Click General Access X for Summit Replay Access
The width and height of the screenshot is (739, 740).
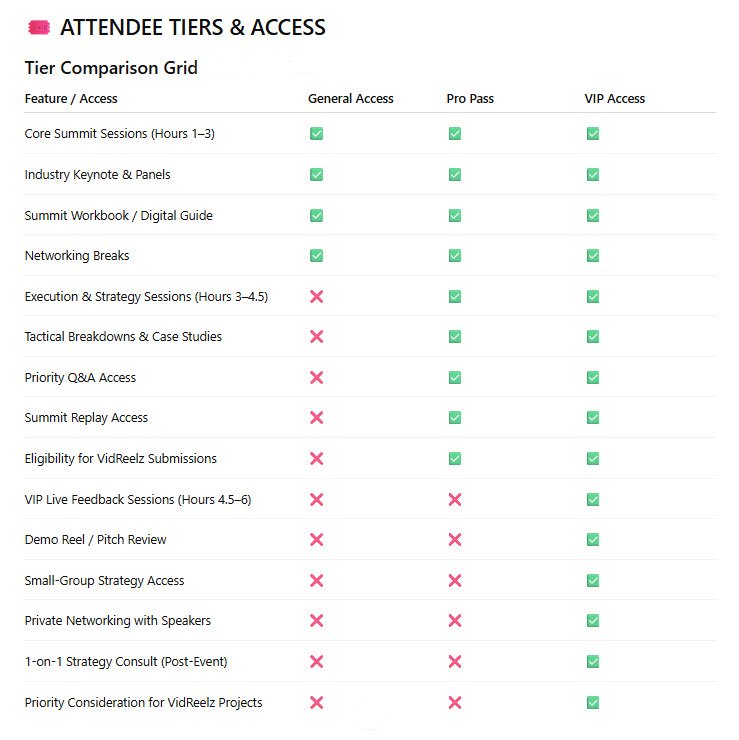316,418
